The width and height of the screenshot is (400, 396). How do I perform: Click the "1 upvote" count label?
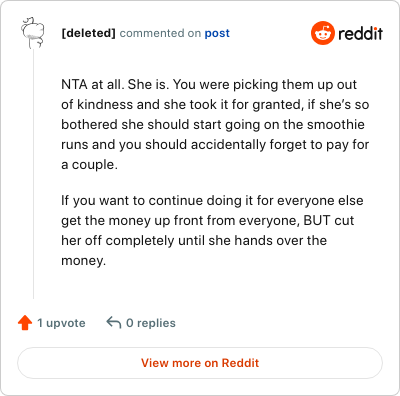click(61, 323)
